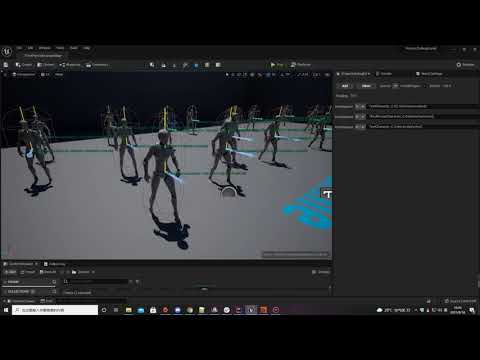Viewport: 480px width, 360px height.
Task: Choose the scale gizmo tool in the viewport toolbar
Action: pos(245,75)
